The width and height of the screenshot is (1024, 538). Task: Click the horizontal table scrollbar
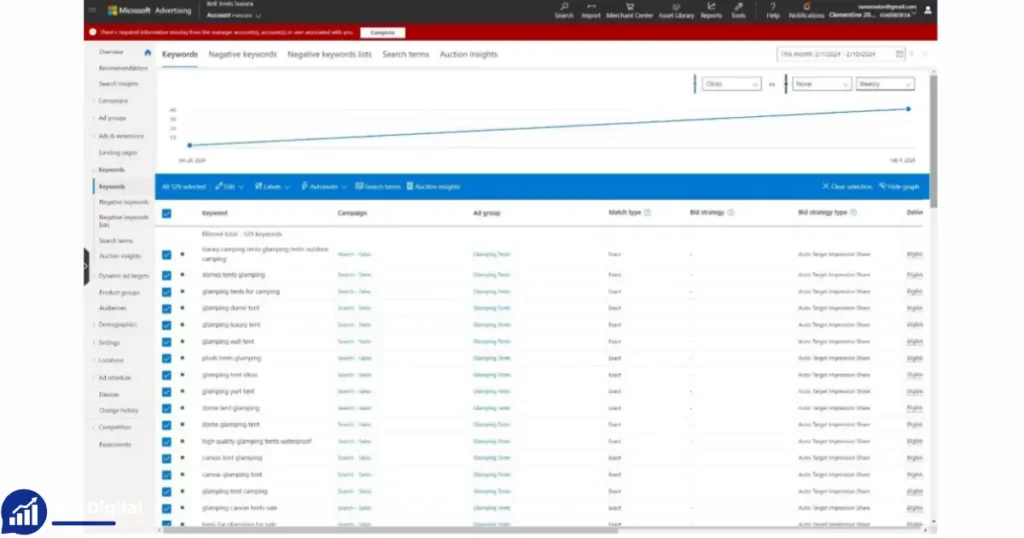pyautogui.click(x=390, y=530)
